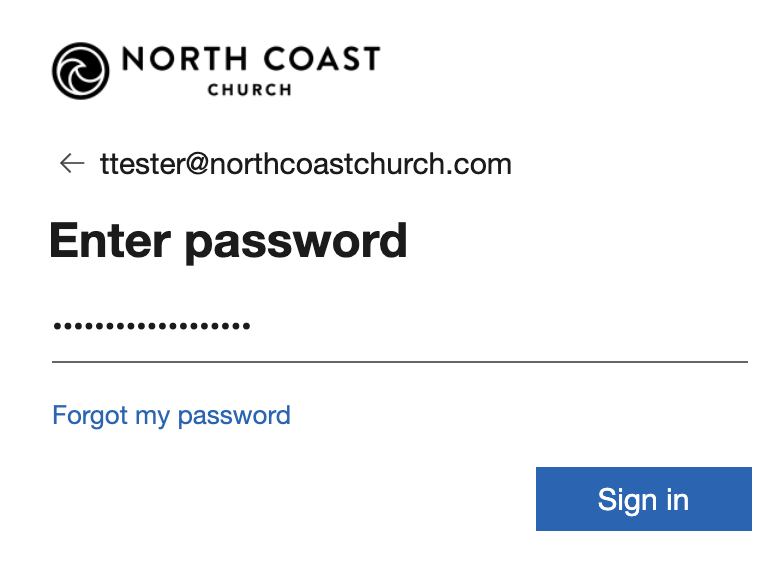Image resolution: width=778 pixels, height=574 pixels.
Task: Go back to change the account email
Action: pos(72,163)
